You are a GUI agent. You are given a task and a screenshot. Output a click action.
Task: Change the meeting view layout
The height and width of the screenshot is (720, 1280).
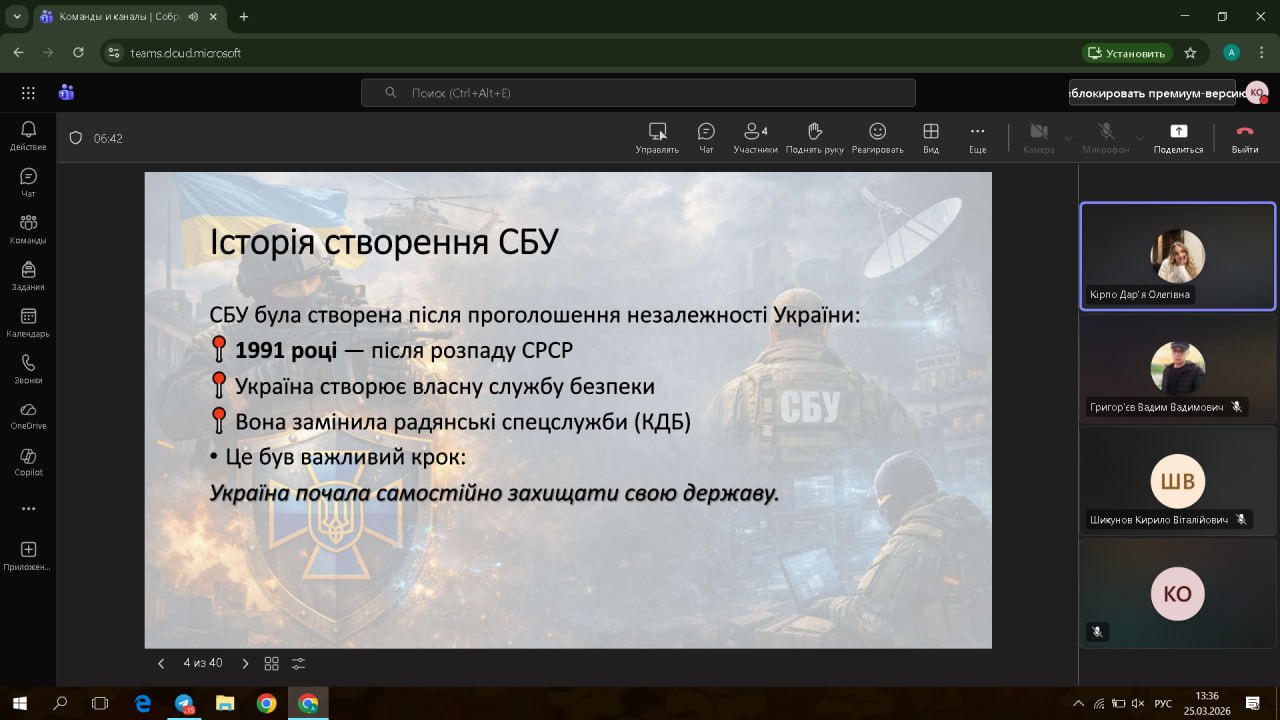tap(930, 137)
